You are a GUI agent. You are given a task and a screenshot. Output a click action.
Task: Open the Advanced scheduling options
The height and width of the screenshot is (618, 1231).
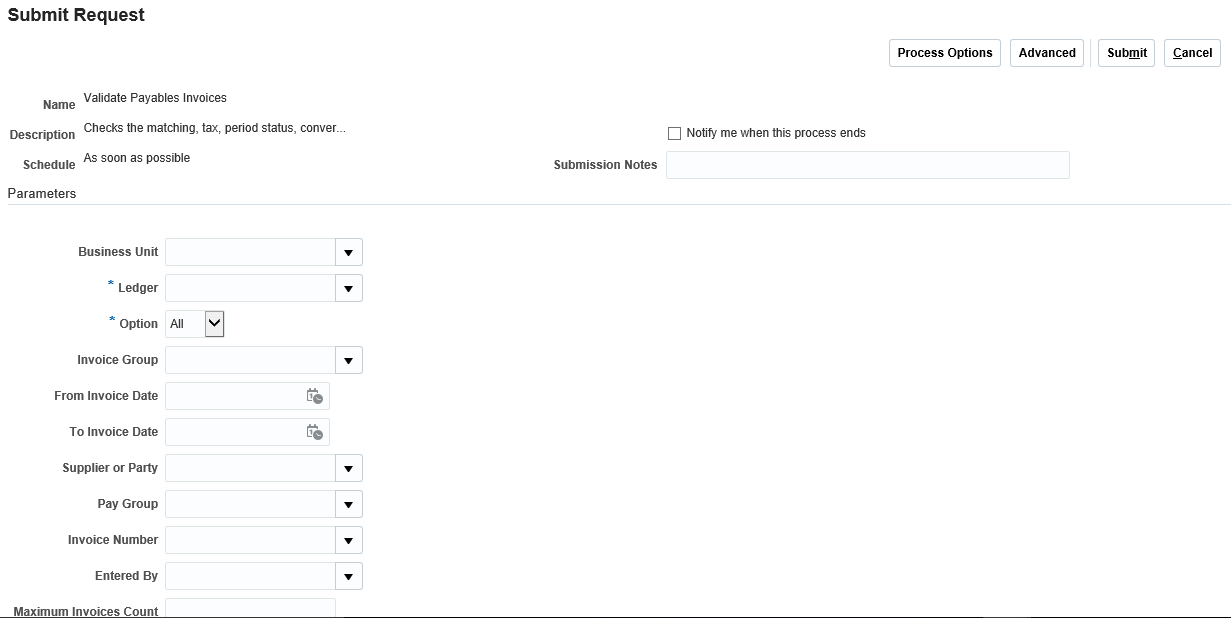point(1046,52)
